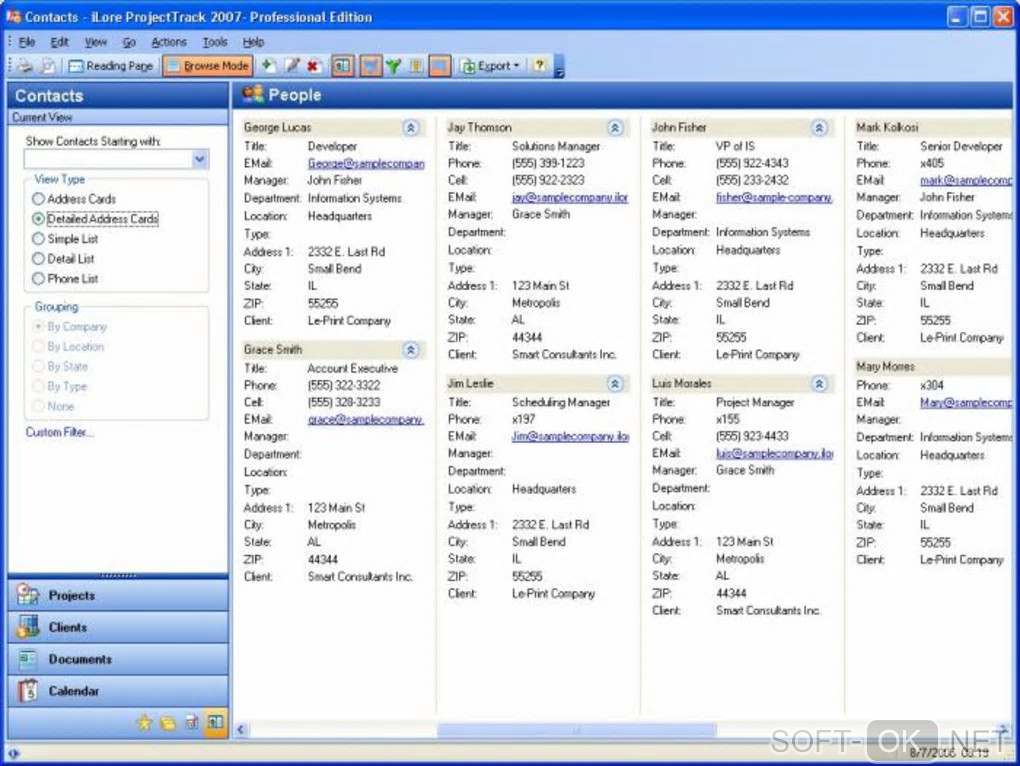Open the Edit menu
This screenshot has width=1020, height=766.
click(x=59, y=42)
